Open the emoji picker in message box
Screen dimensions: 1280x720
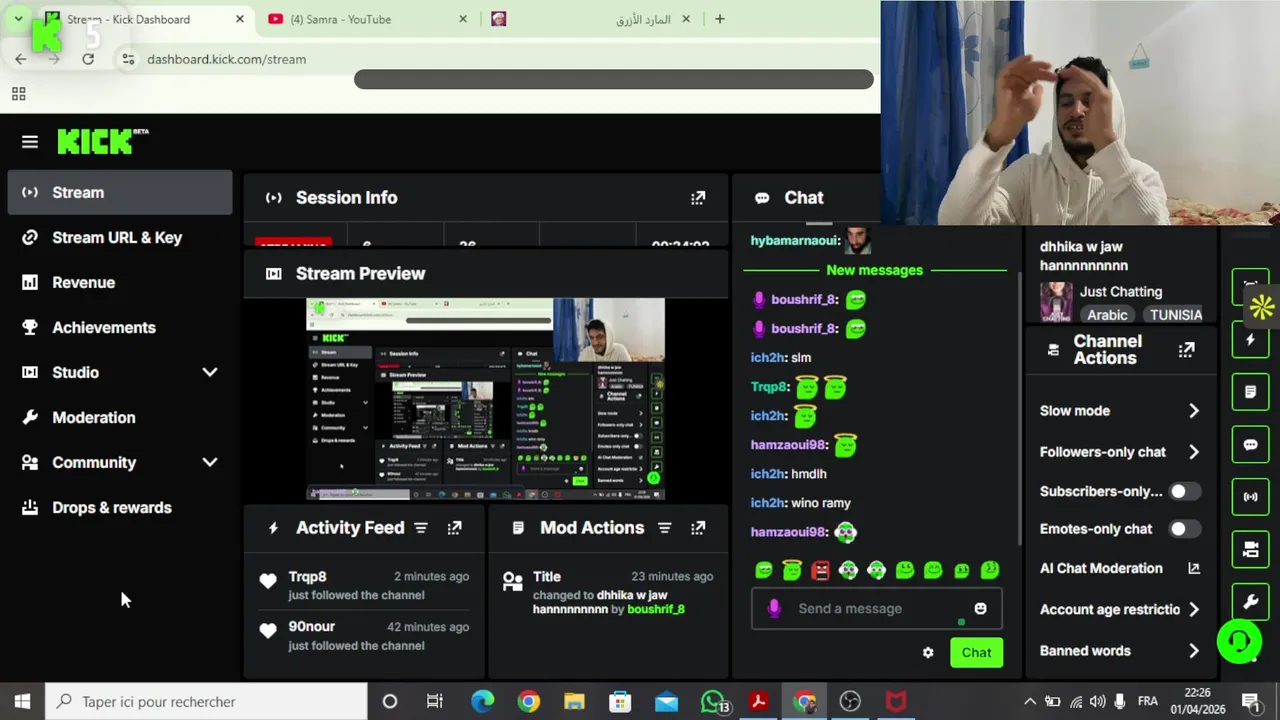point(980,608)
